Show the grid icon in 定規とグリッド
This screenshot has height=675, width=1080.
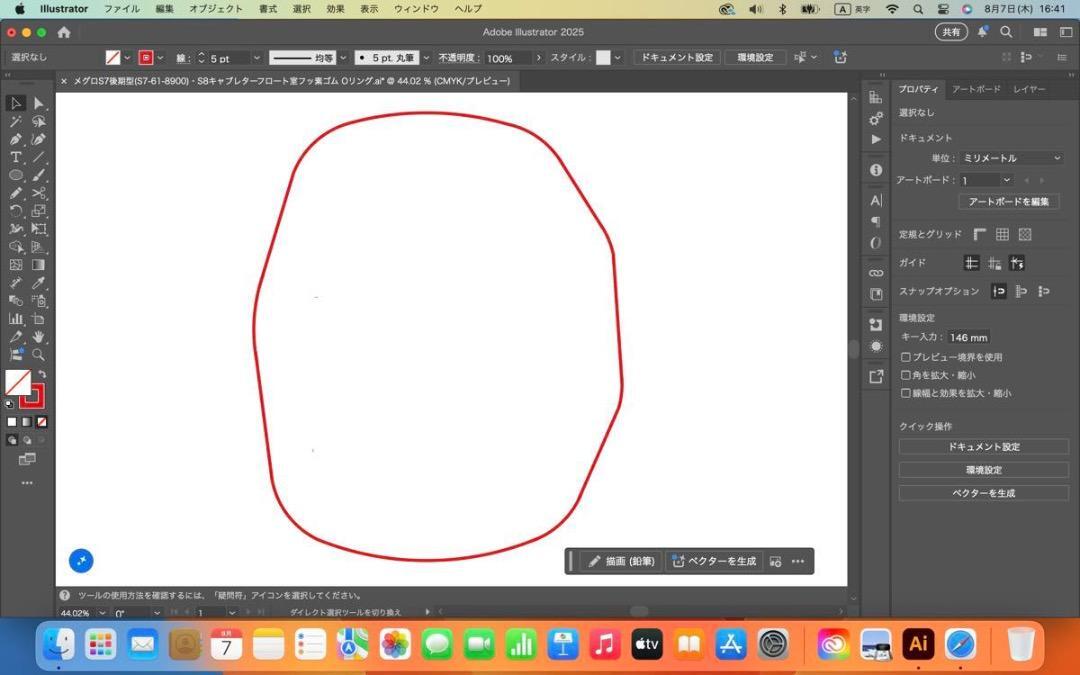pyautogui.click(x=1002, y=234)
